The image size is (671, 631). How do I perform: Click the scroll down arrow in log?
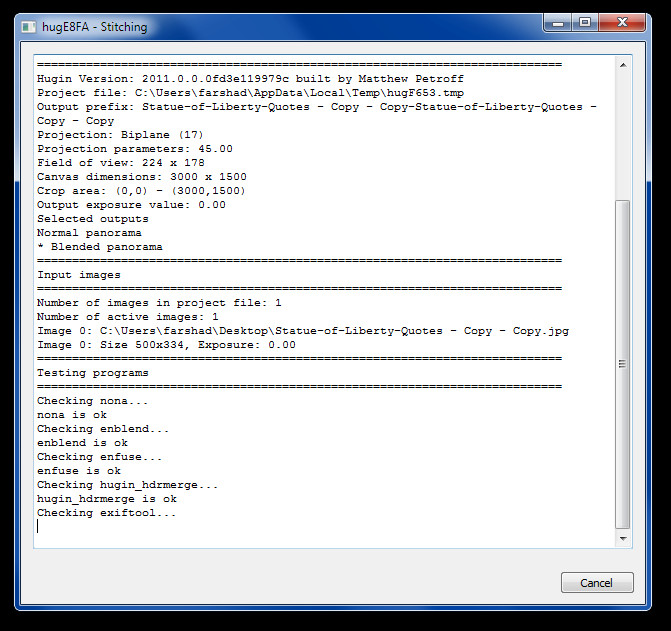coord(623,539)
